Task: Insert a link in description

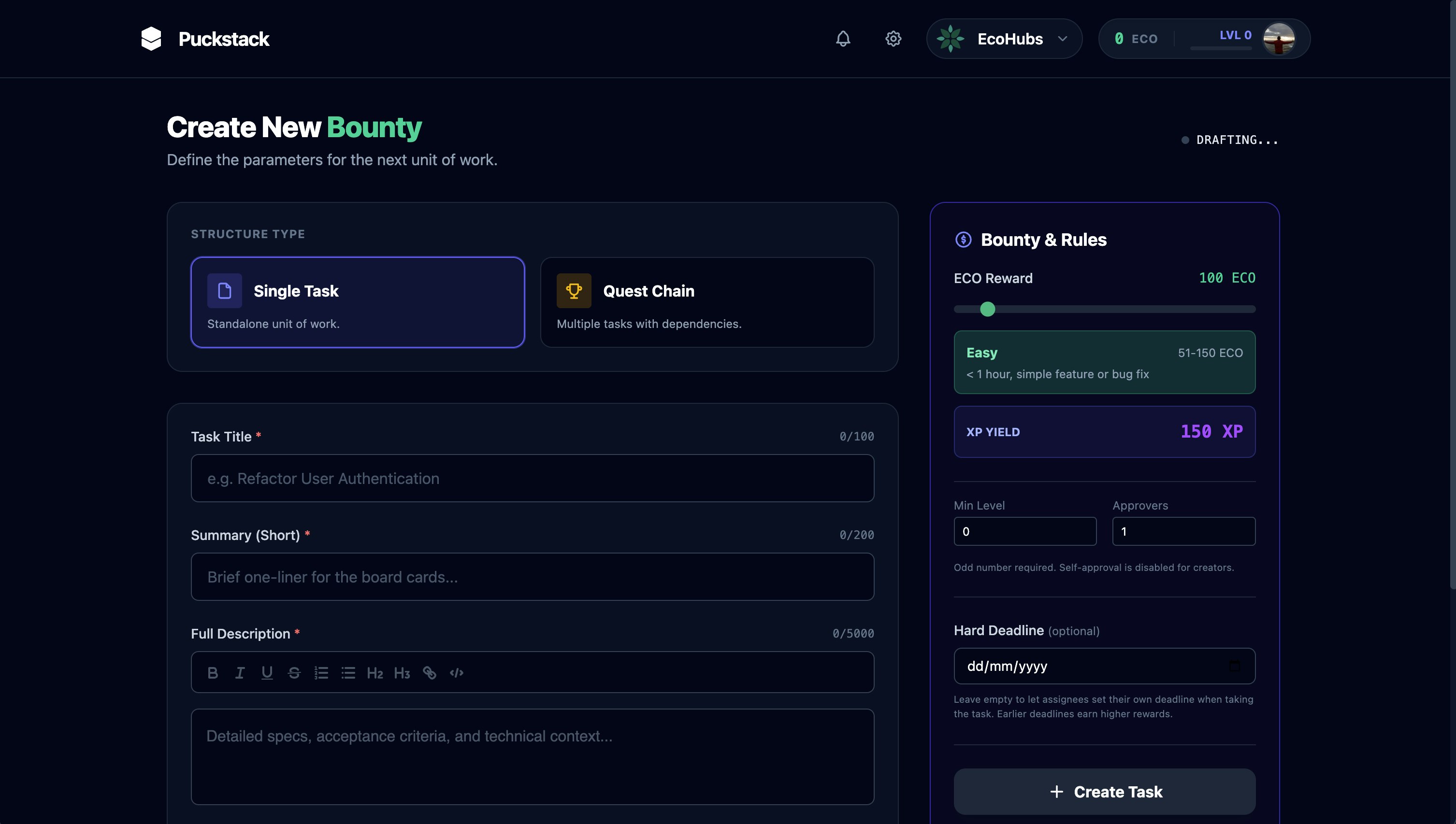Action: tap(430, 673)
